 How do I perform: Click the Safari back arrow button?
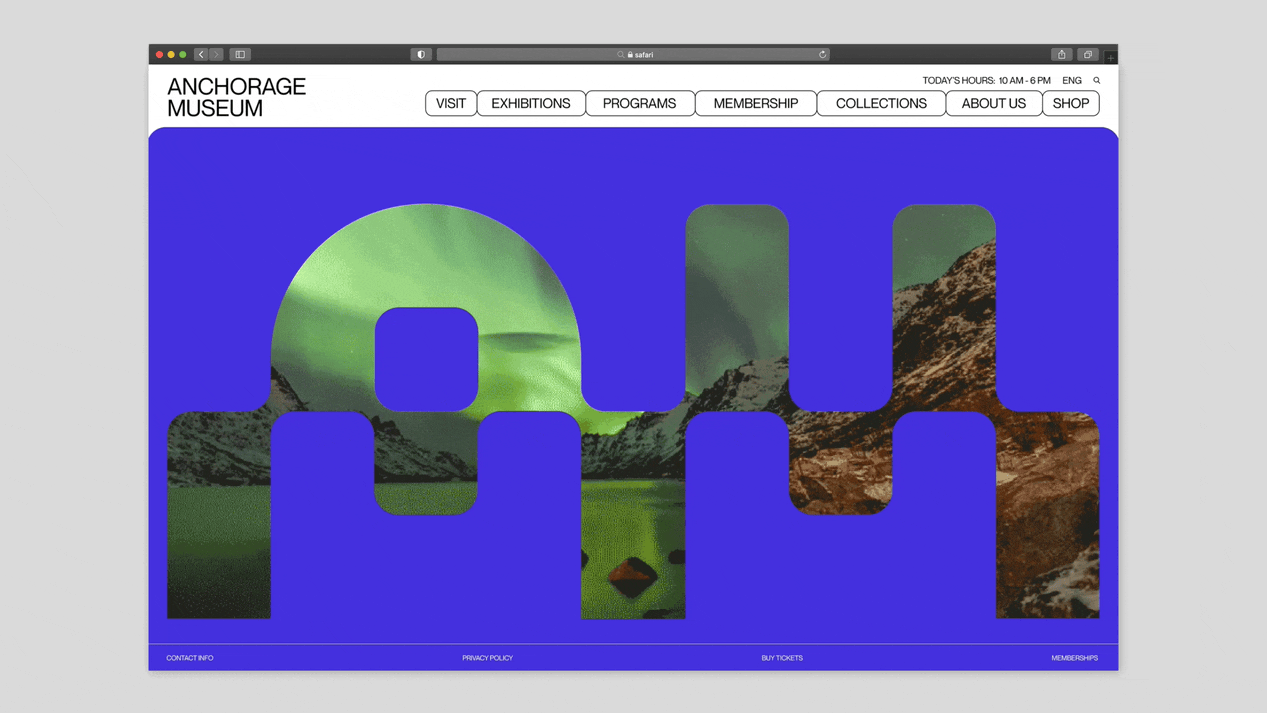[x=201, y=54]
